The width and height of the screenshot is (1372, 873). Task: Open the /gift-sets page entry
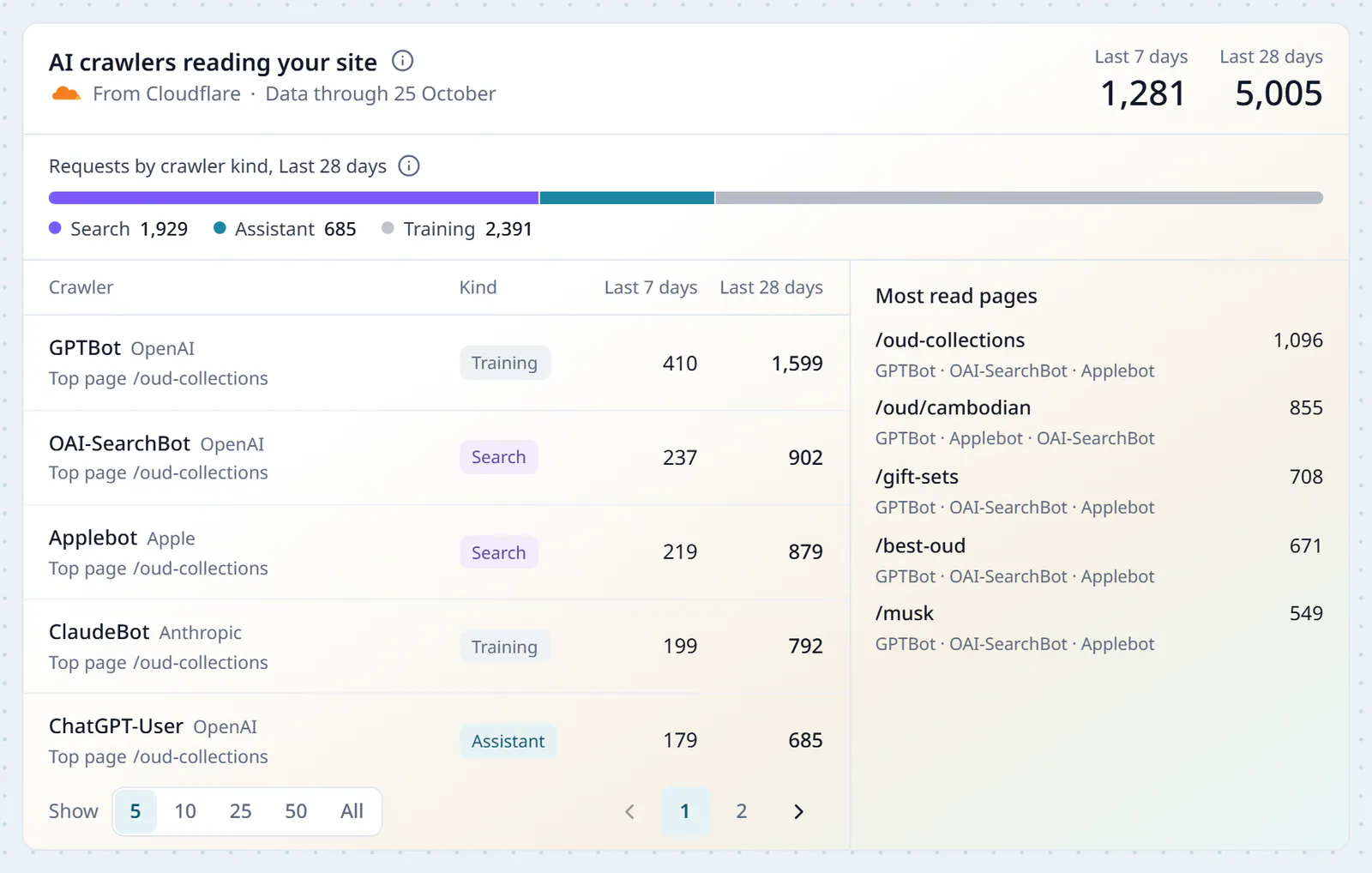point(1098,491)
